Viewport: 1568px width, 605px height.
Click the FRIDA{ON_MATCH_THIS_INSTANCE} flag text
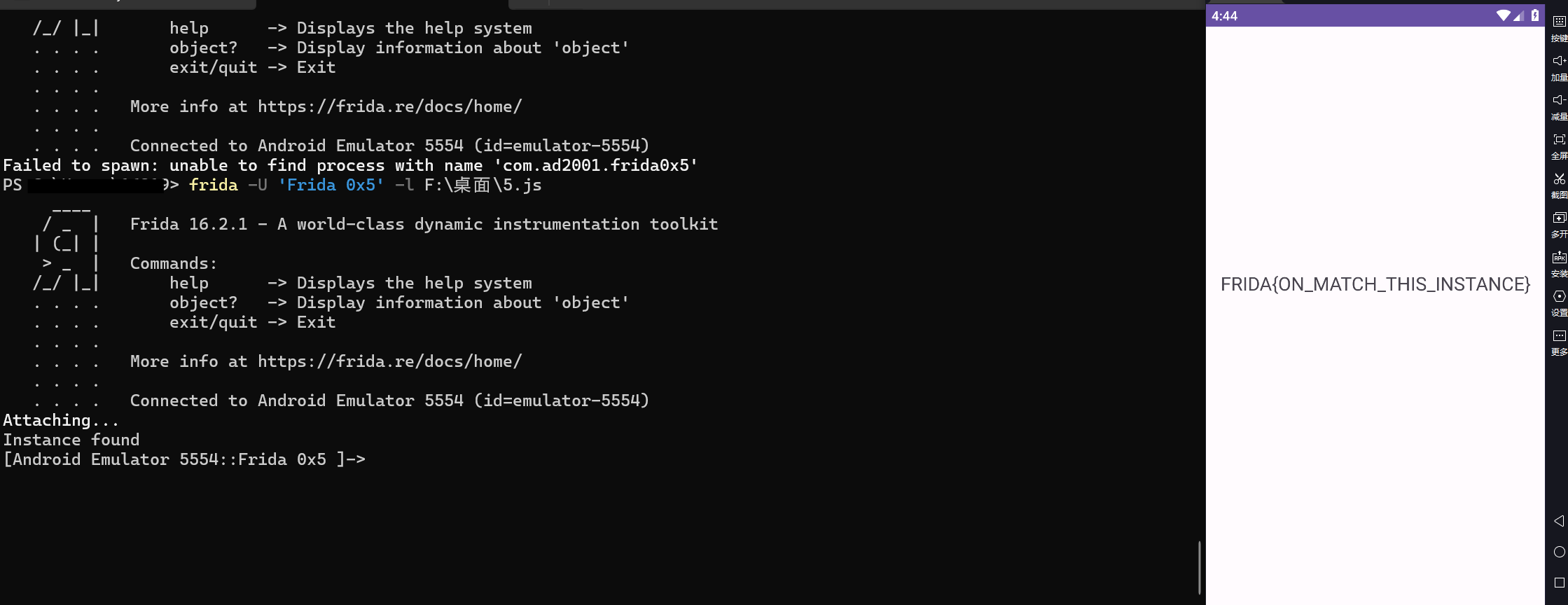pyautogui.click(x=1375, y=284)
